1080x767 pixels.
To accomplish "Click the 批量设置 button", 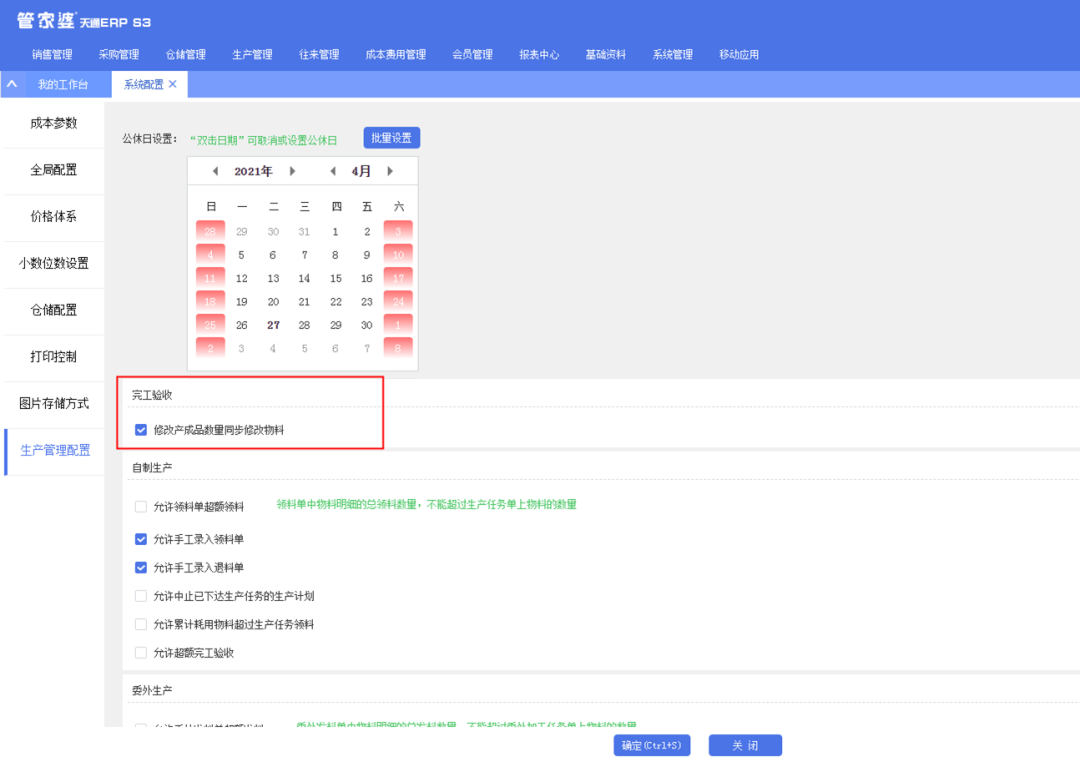I will pos(391,138).
